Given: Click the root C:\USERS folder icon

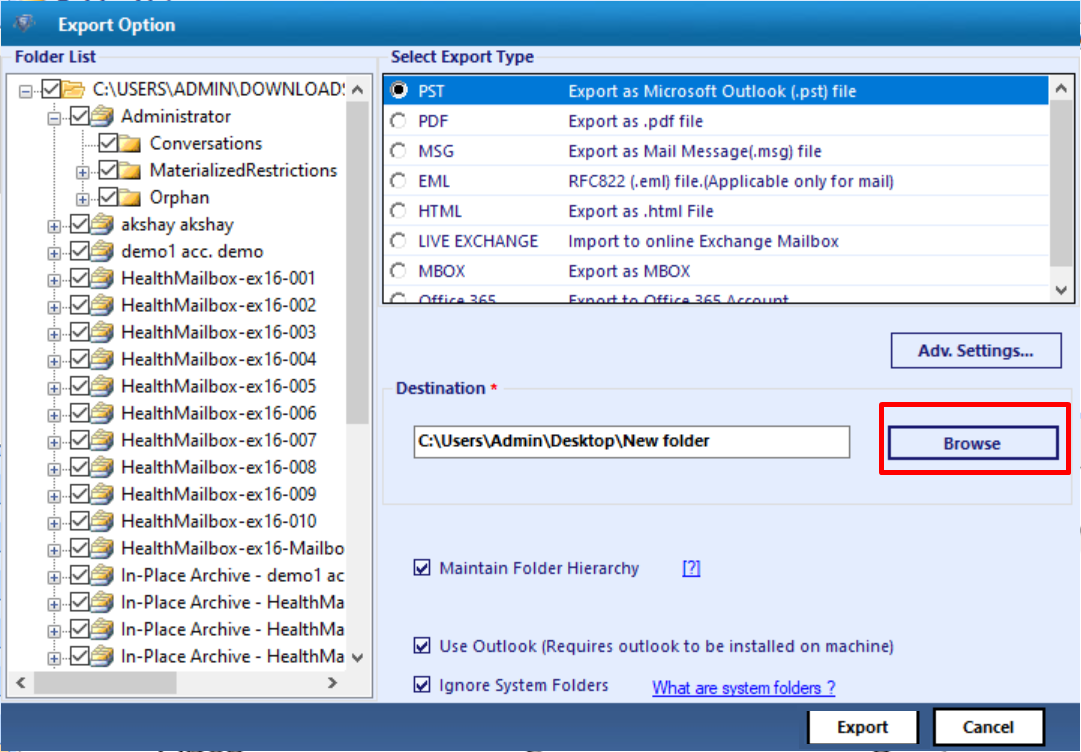Looking at the screenshot, I should [x=75, y=90].
